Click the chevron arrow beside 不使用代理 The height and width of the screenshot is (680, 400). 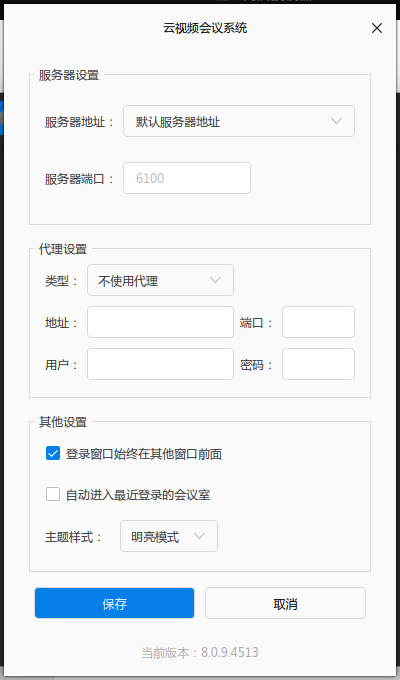click(216, 280)
